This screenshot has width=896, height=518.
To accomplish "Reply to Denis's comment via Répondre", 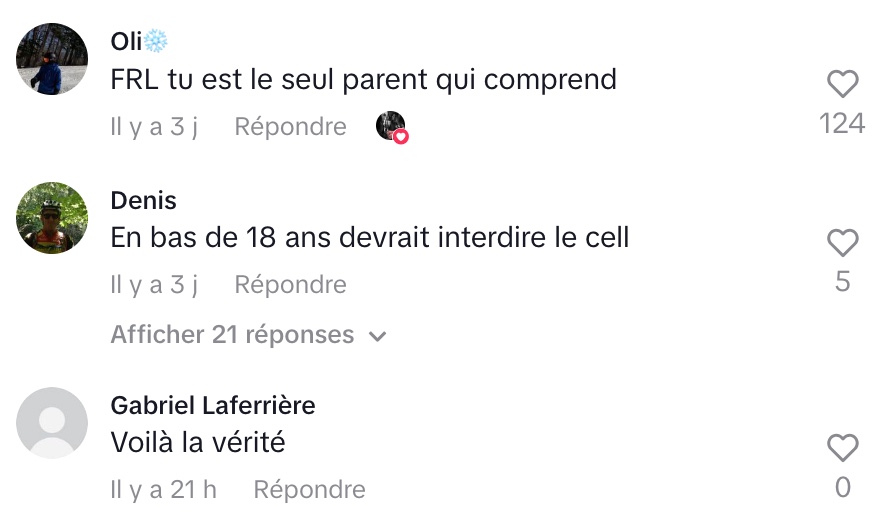I will [290, 285].
